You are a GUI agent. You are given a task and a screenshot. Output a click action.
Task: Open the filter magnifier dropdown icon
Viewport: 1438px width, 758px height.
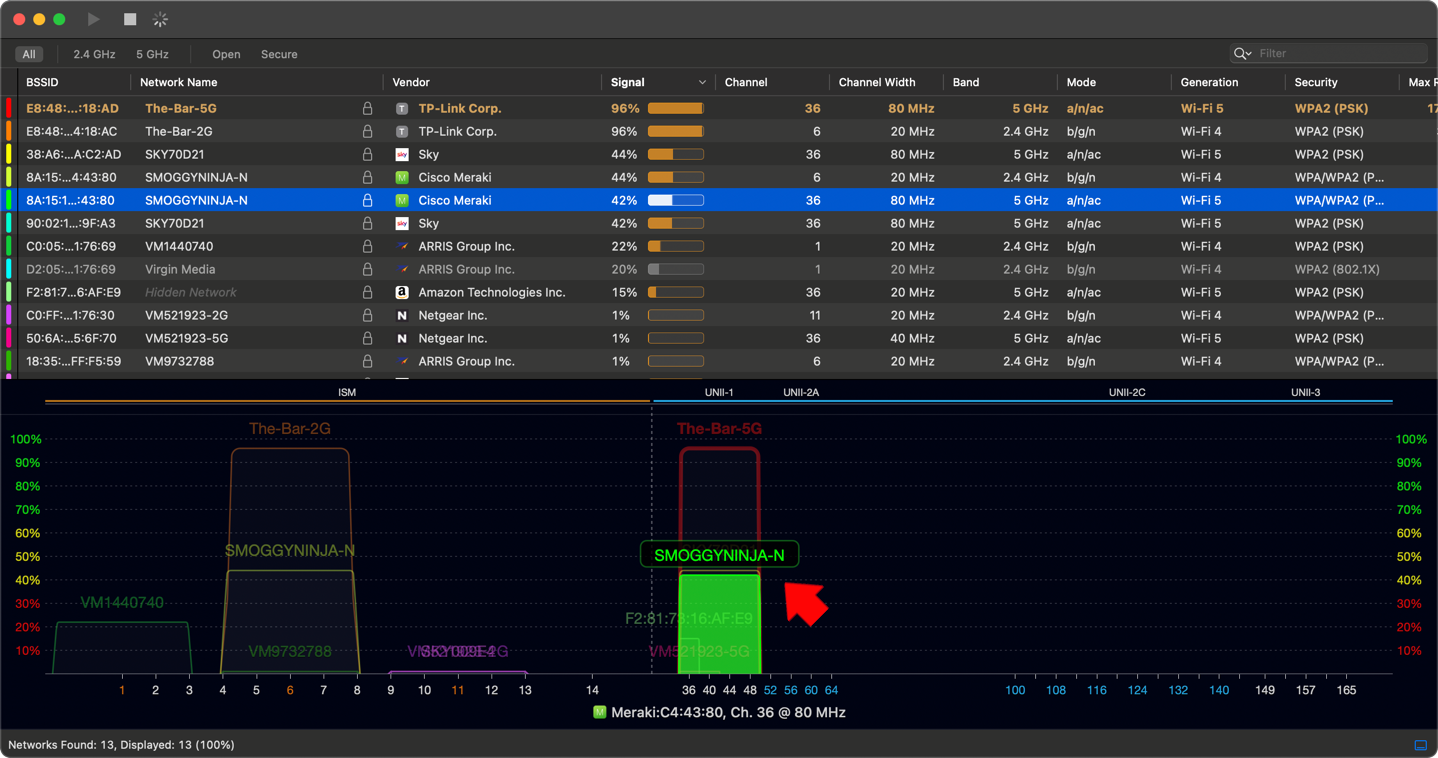click(x=1242, y=54)
